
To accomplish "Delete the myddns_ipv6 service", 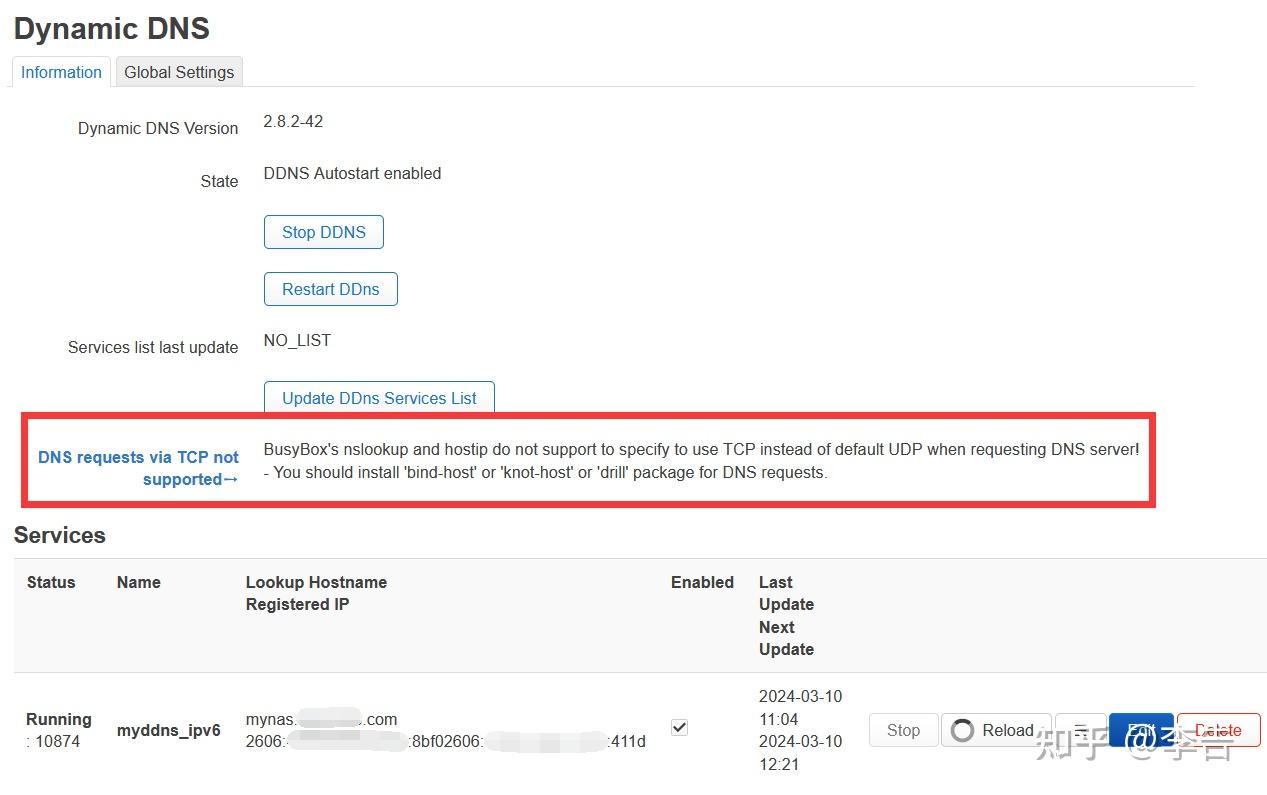I will pos(1218,730).
